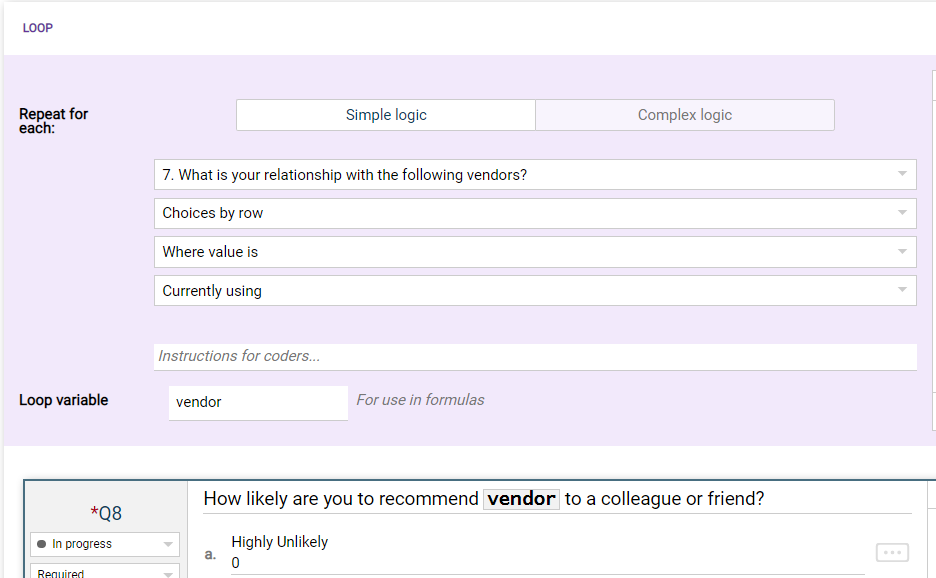Focus the Loop variable "vendor" input
The width and height of the screenshot is (936, 578).
[258, 402]
